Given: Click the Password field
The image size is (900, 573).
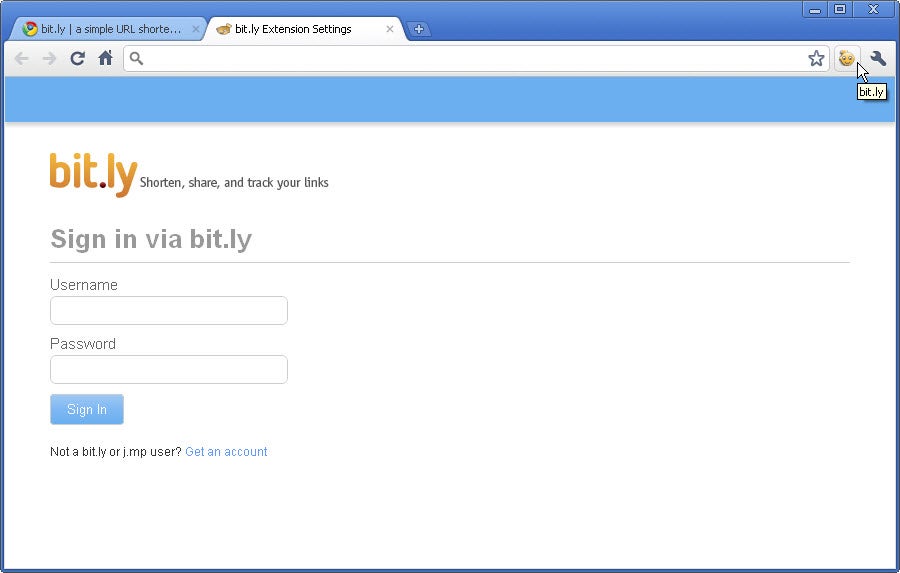Looking at the screenshot, I should 169,369.
